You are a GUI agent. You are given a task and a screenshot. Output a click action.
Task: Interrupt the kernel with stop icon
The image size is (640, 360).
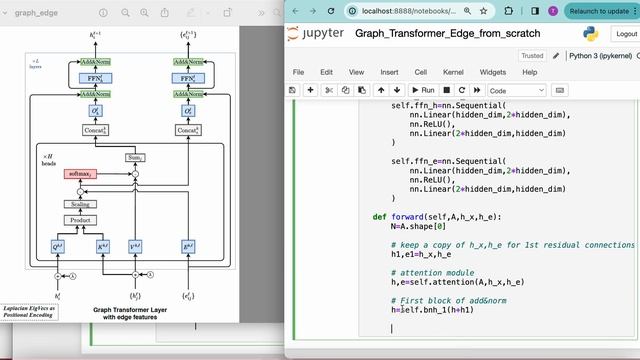[x=447, y=90]
